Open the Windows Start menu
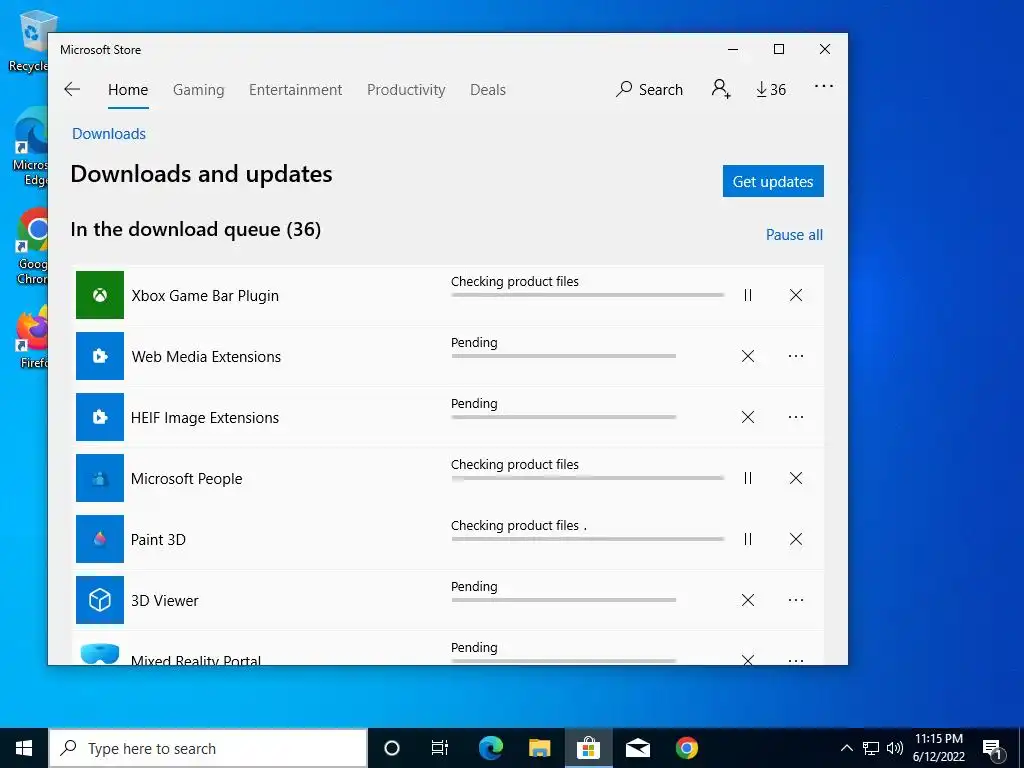Image resolution: width=1024 pixels, height=768 pixels. (x=24, y=748)
